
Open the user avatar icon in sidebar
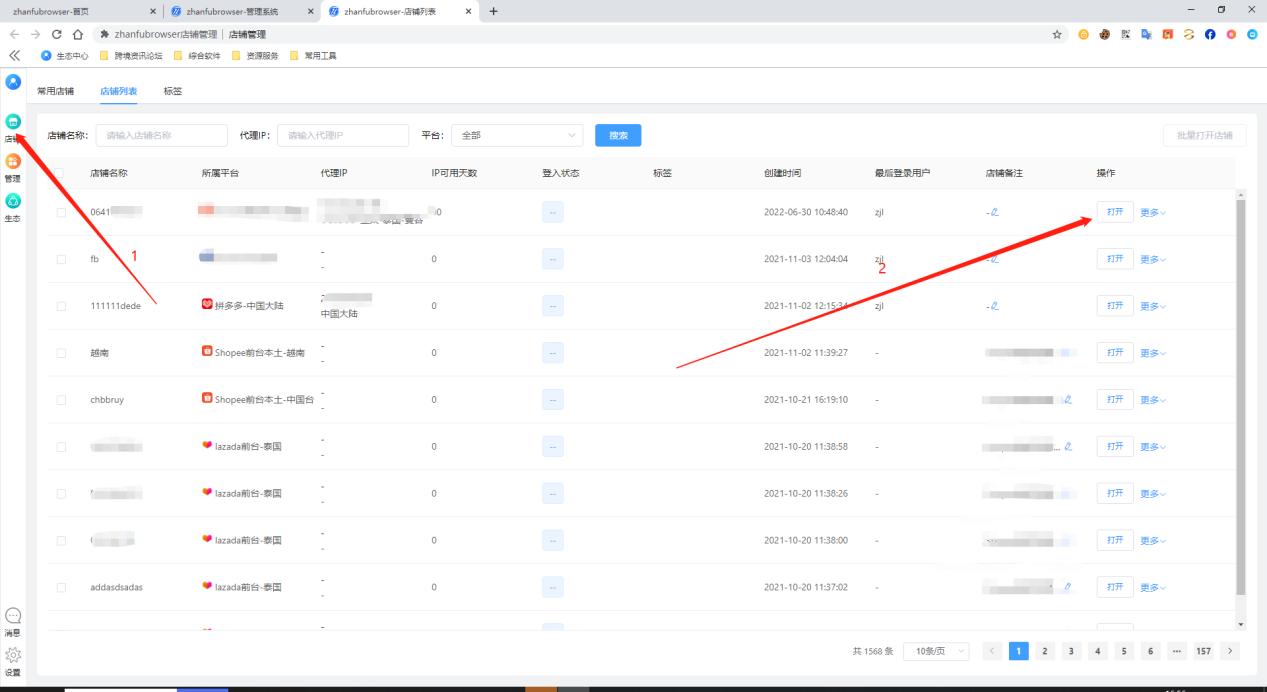coord(13,81)
